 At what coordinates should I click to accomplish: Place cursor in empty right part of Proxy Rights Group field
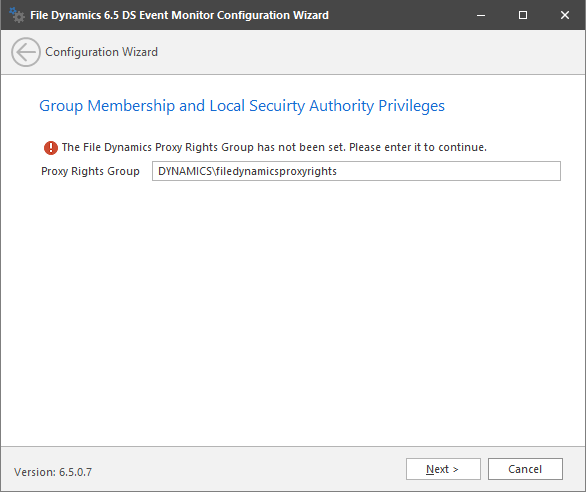click(x=448, y=171)
